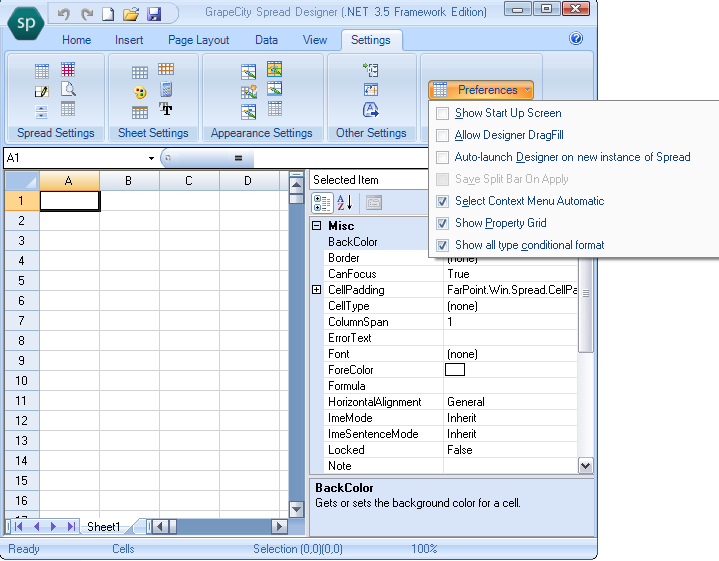Expand the CellPadding property node

coord(316,289)
